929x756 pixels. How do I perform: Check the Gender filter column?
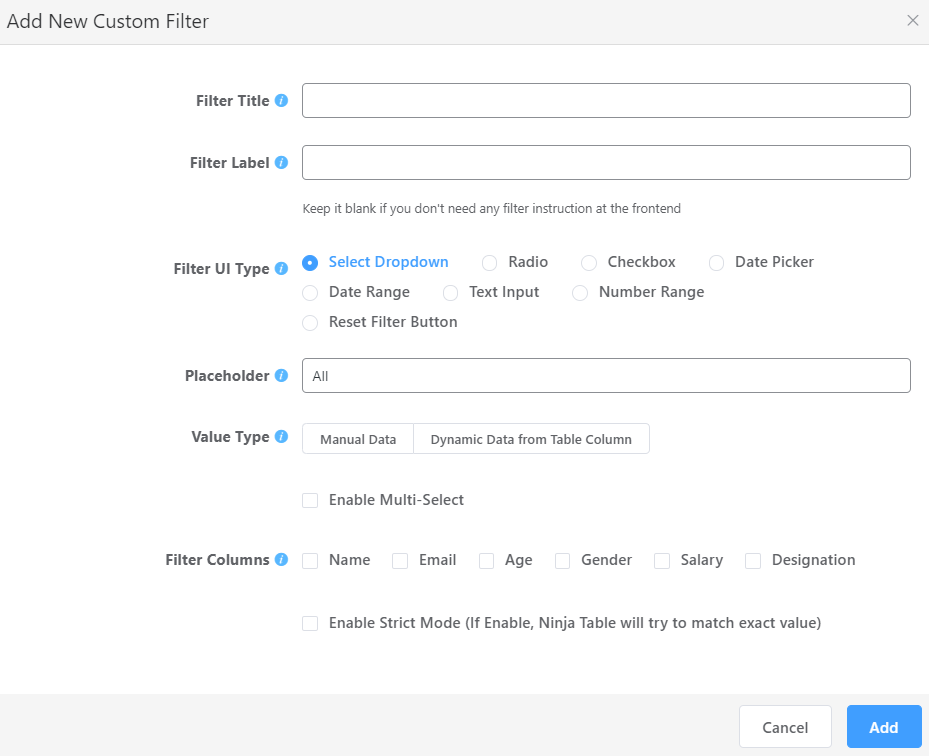(x=562, y=561)
